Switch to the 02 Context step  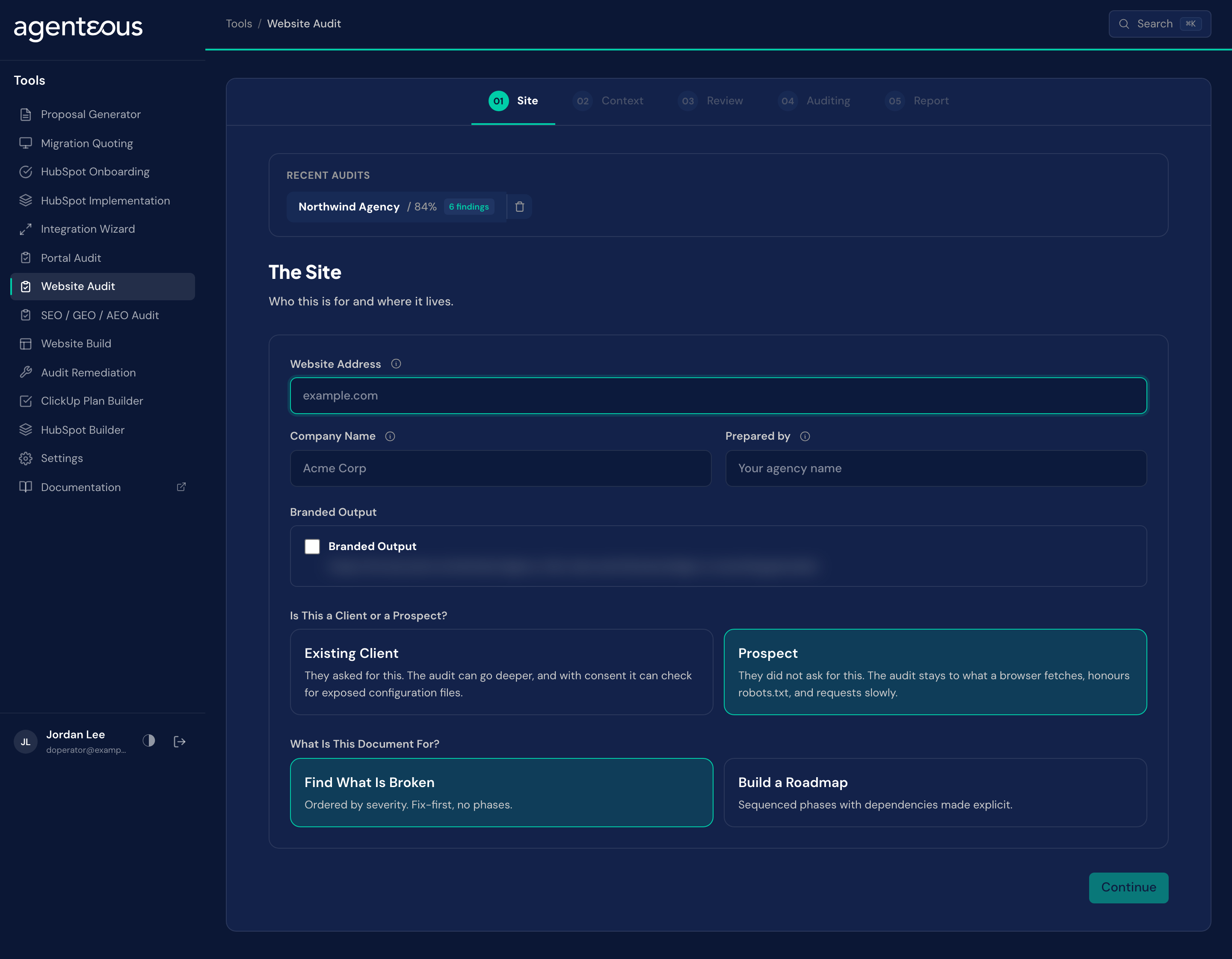tap(607, 101)
